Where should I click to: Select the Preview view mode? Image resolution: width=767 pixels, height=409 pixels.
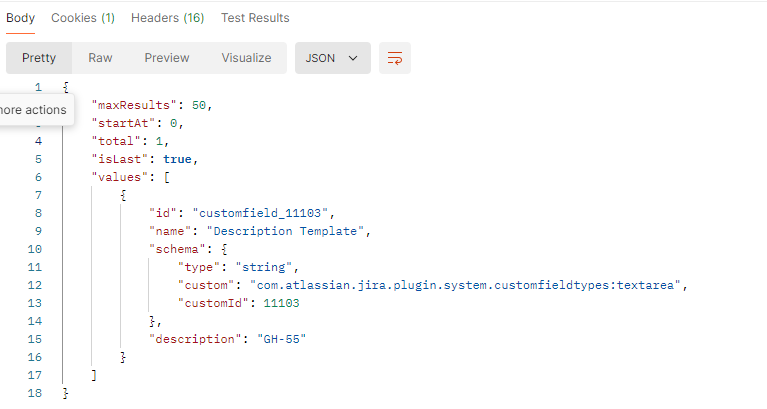(x=166, y=58)
